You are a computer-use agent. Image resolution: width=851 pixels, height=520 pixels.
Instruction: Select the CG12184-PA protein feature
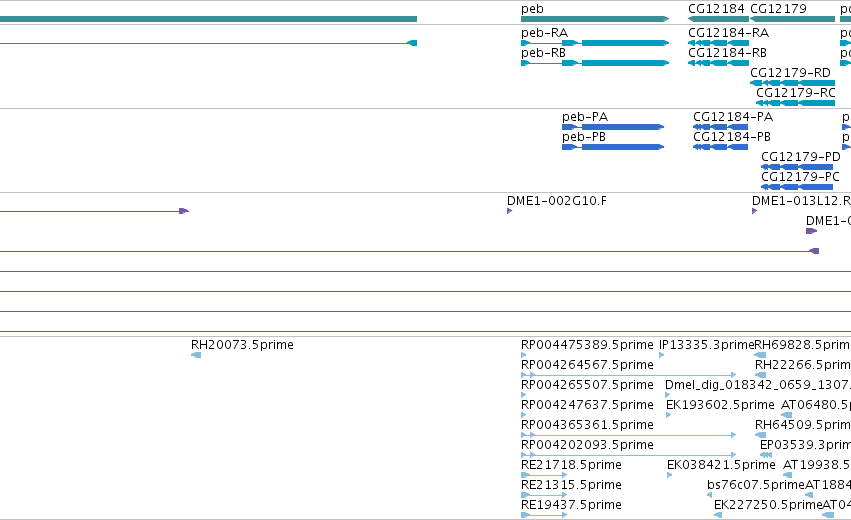coord(721,127)
